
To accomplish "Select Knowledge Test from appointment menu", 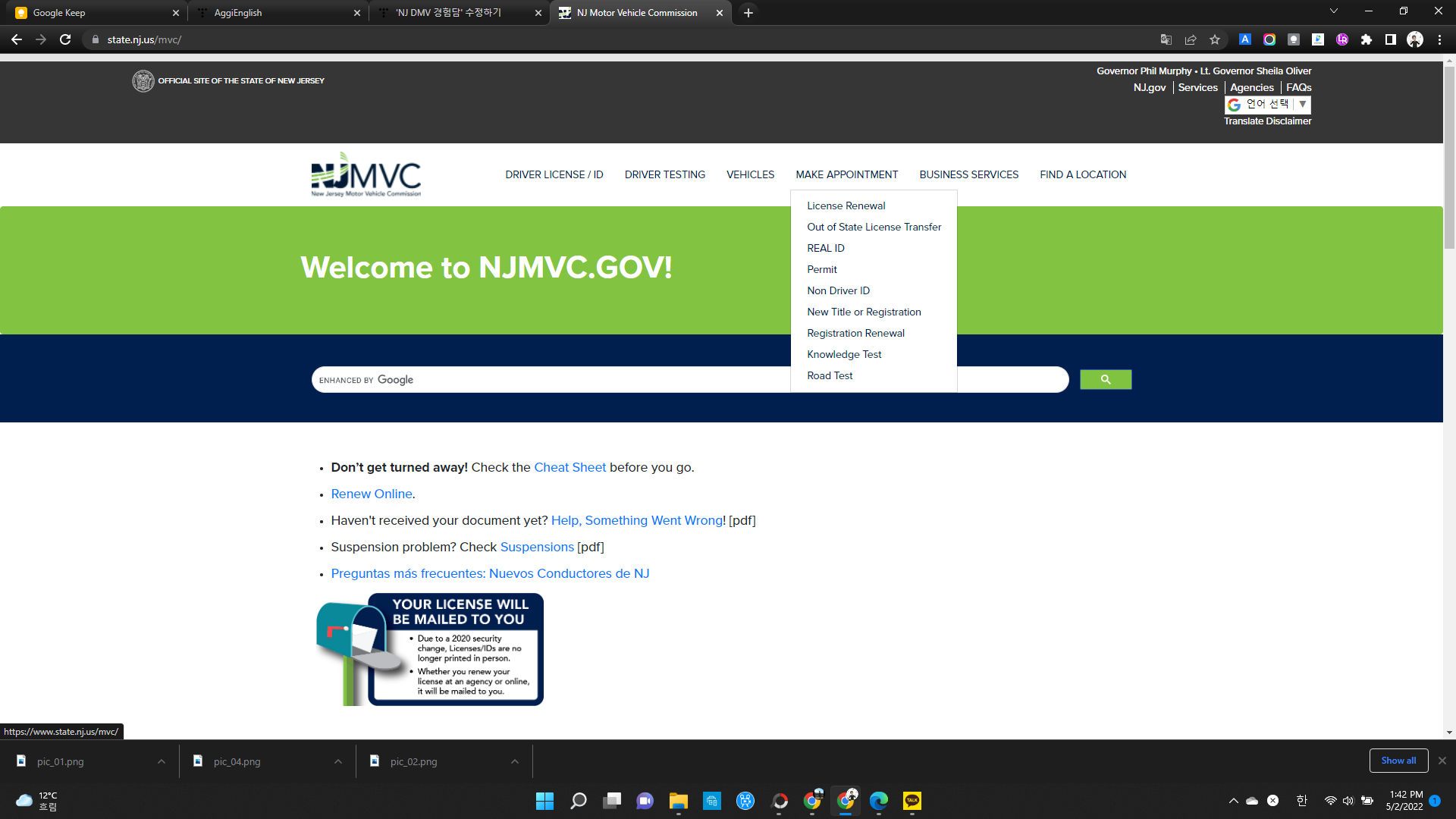I will click(844, 354).
